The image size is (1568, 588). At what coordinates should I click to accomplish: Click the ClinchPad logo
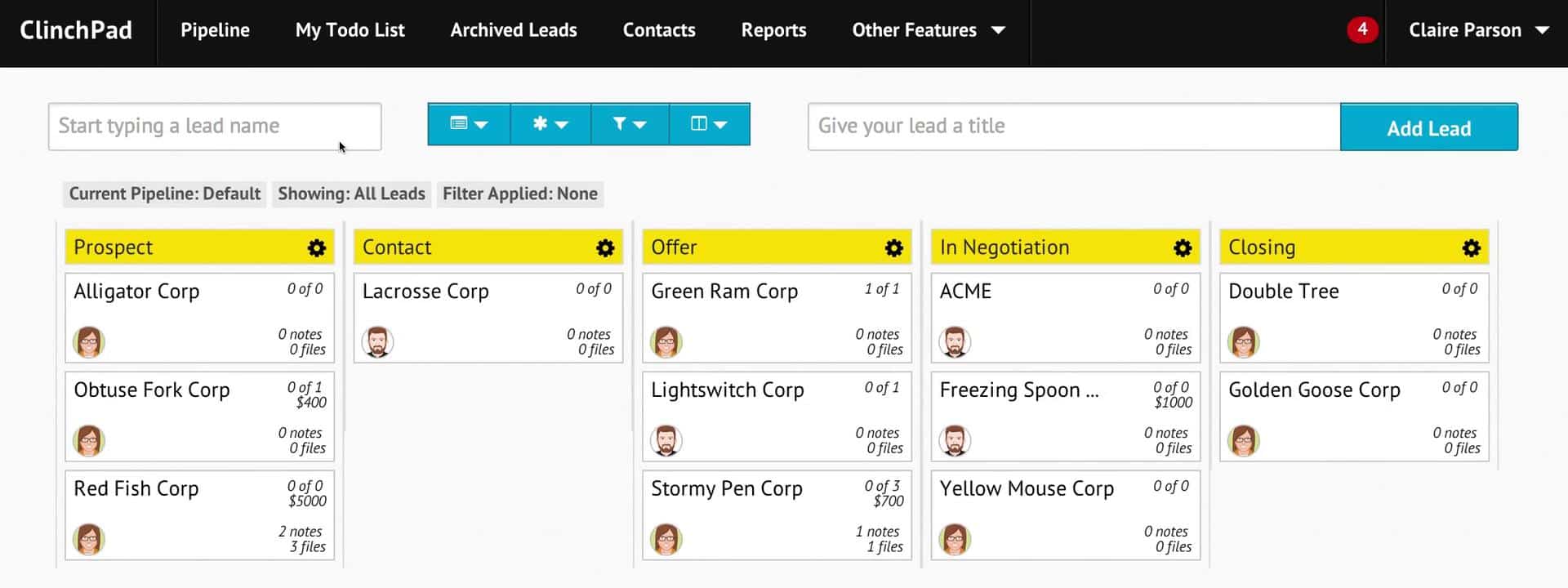point(76,30)
